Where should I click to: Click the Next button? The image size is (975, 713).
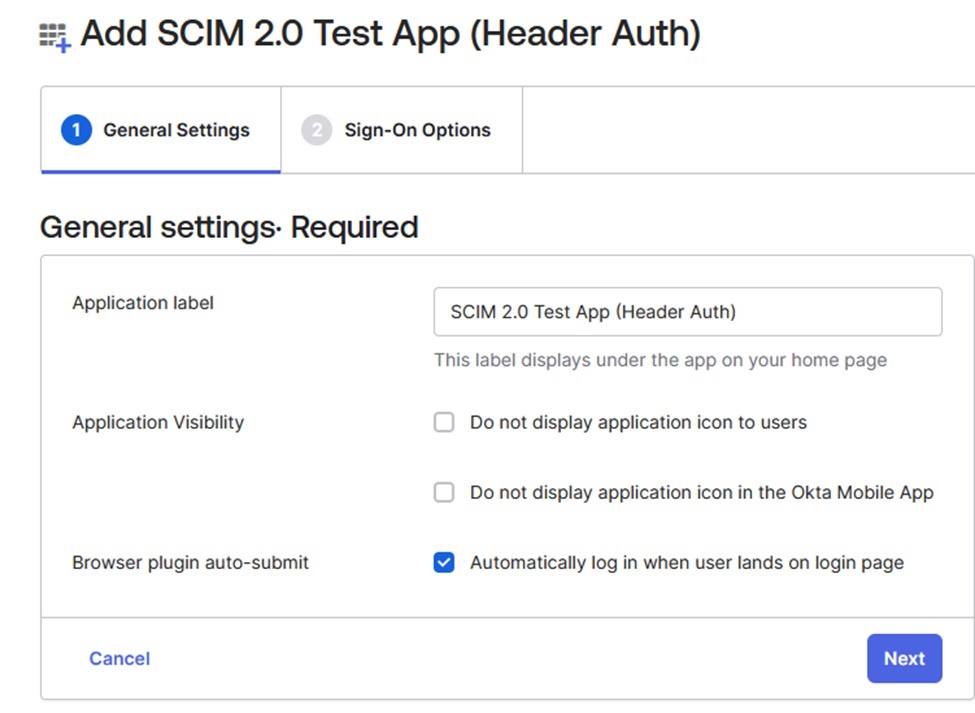click(904, 658)
